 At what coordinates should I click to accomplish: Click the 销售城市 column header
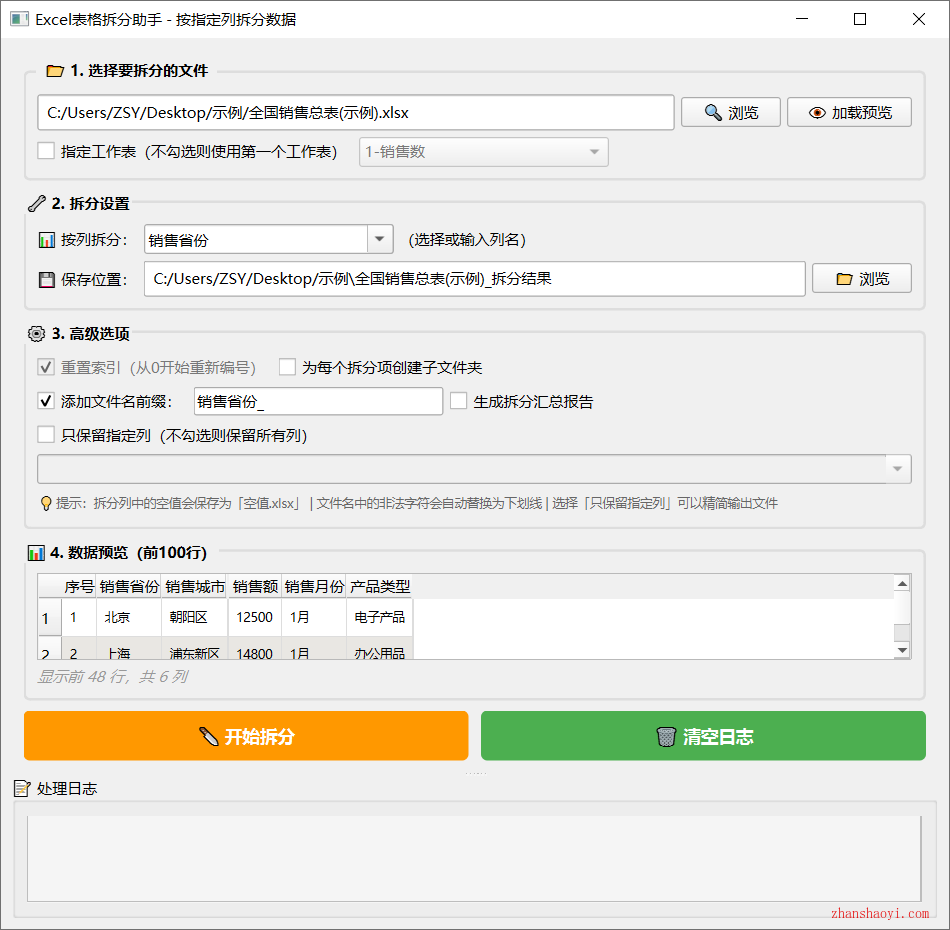coord(194,586)
